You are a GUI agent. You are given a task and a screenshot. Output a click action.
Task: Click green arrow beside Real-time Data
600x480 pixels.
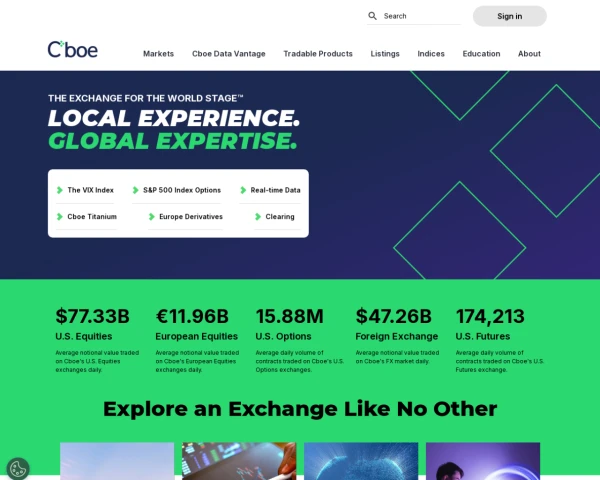coord(243,190)
